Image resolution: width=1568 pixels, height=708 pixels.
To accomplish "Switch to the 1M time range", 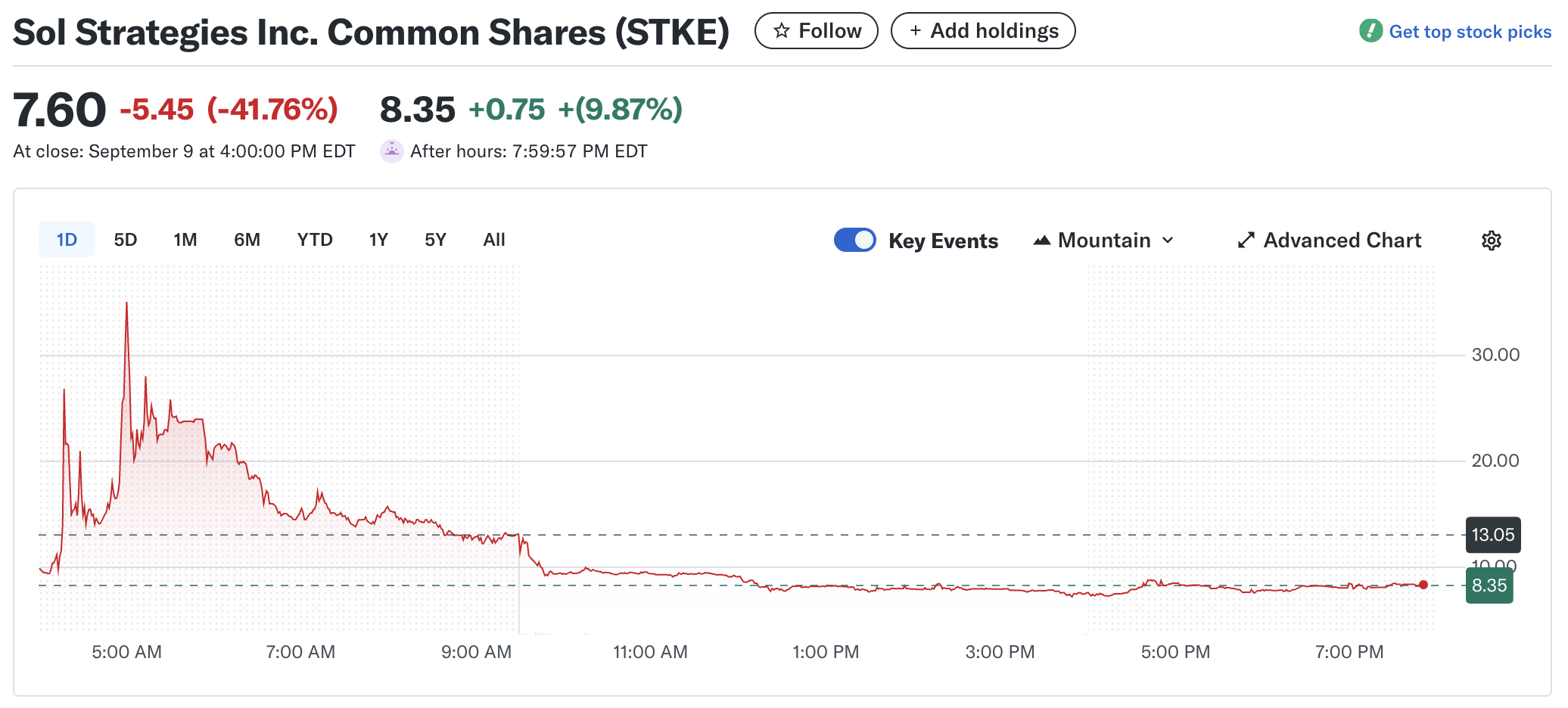I will tap(185, 240).
